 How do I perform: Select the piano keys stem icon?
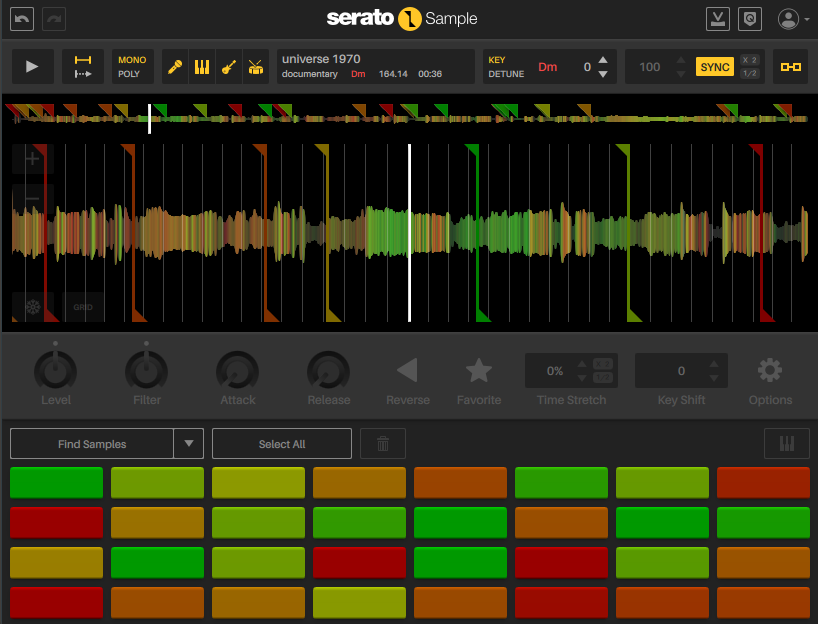pos(202,67)
